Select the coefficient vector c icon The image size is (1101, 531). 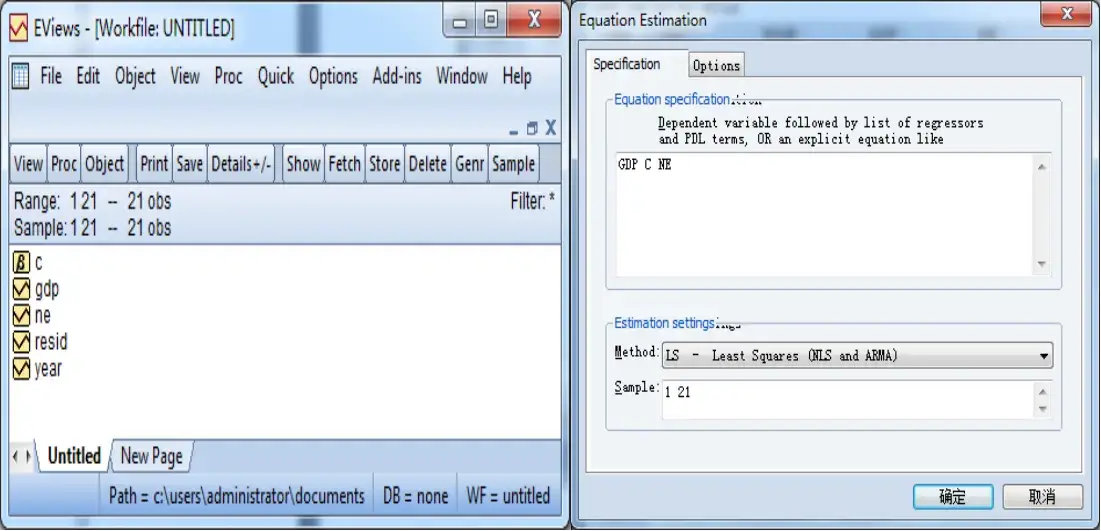[x=21, y=263]
